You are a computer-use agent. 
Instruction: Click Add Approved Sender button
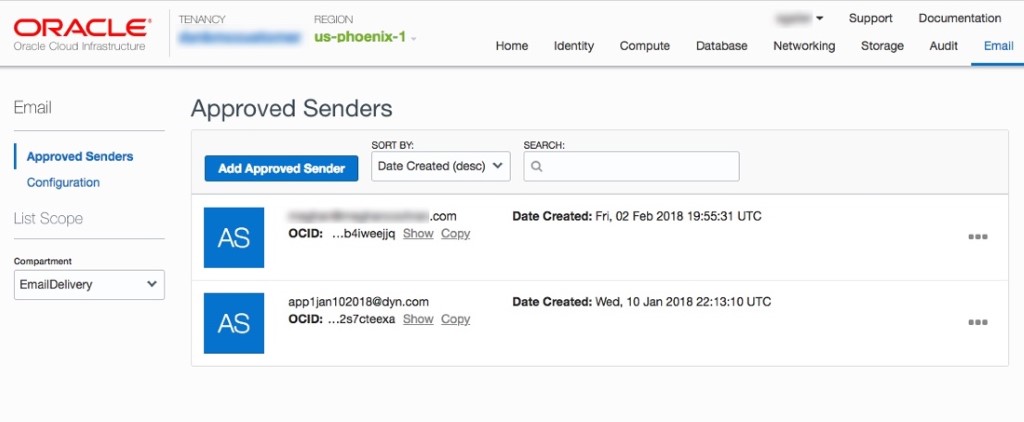click(x=281, y=169)
